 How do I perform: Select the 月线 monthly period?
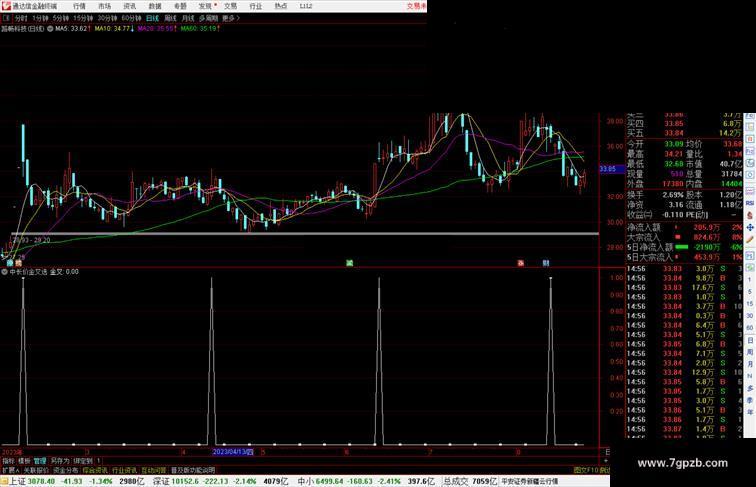point(188,18)
